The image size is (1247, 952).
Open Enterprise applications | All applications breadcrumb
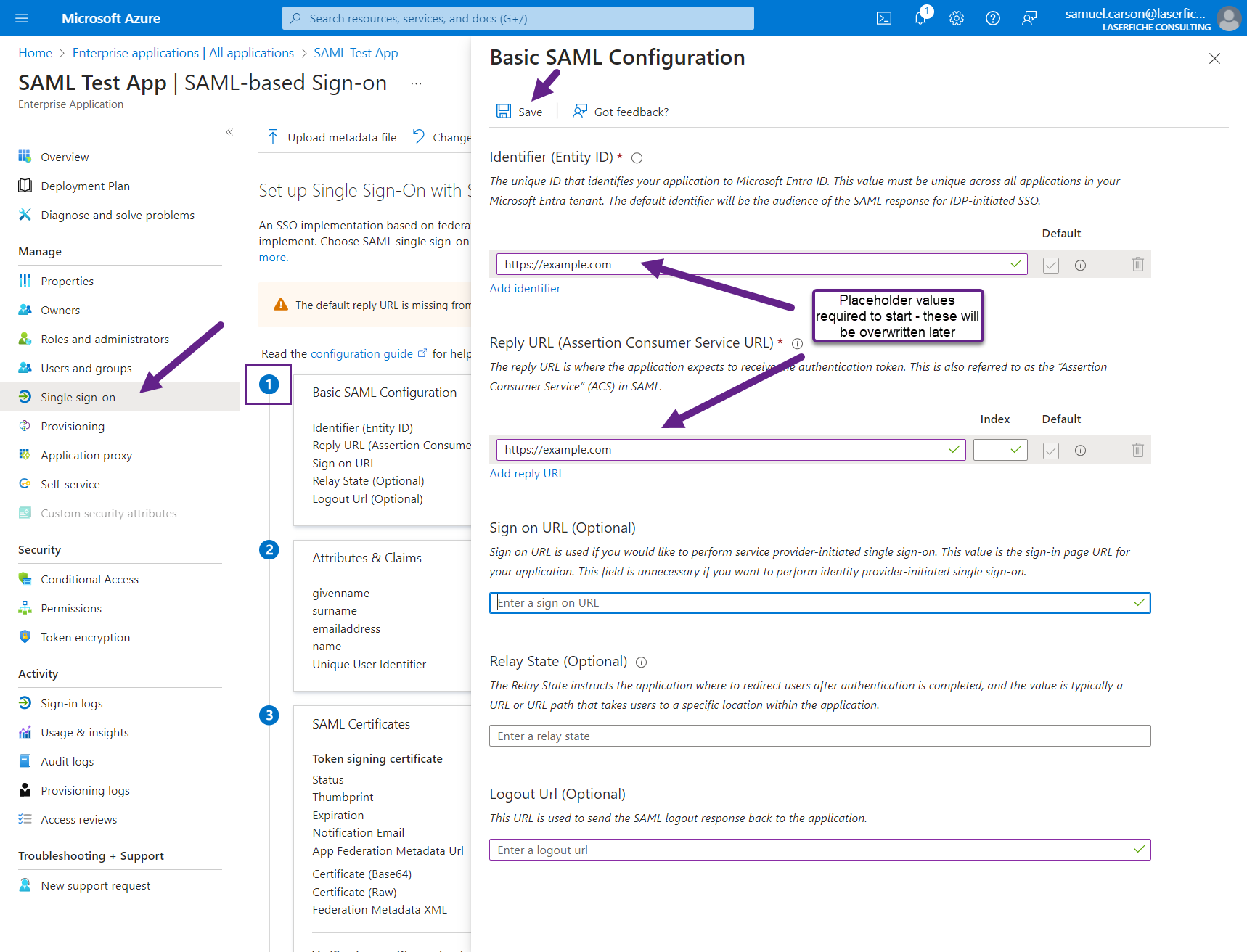183,53
